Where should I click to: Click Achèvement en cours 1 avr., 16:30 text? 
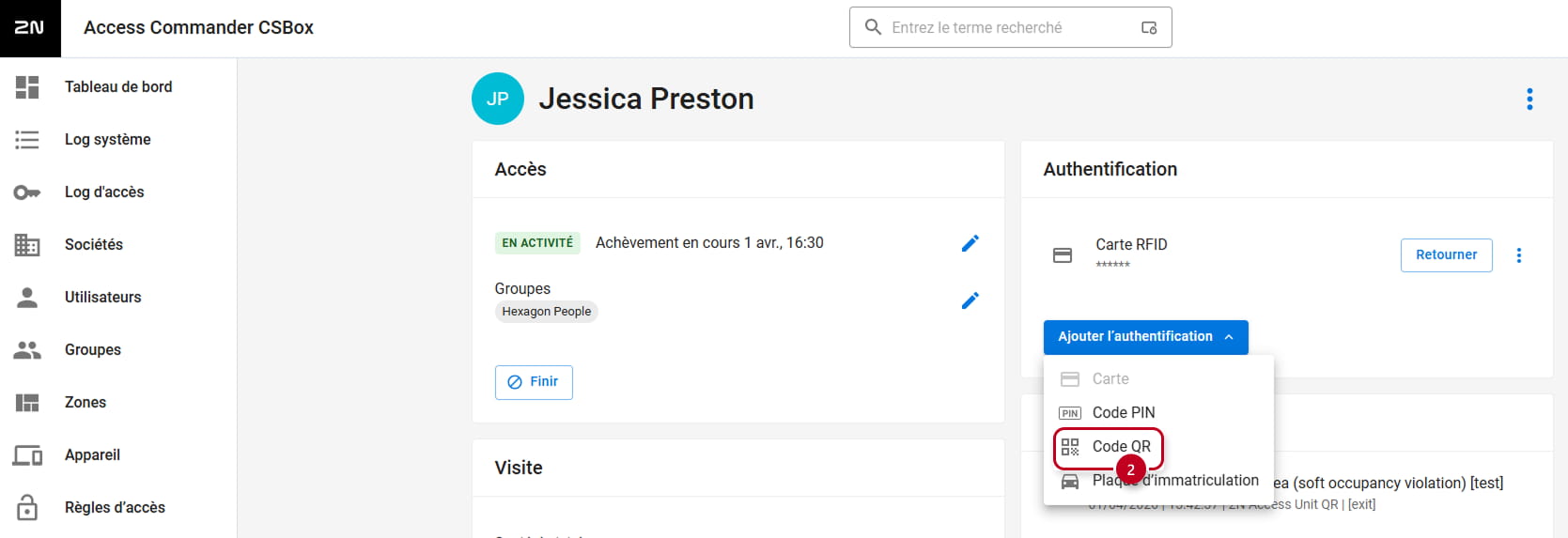click(709, 243)
